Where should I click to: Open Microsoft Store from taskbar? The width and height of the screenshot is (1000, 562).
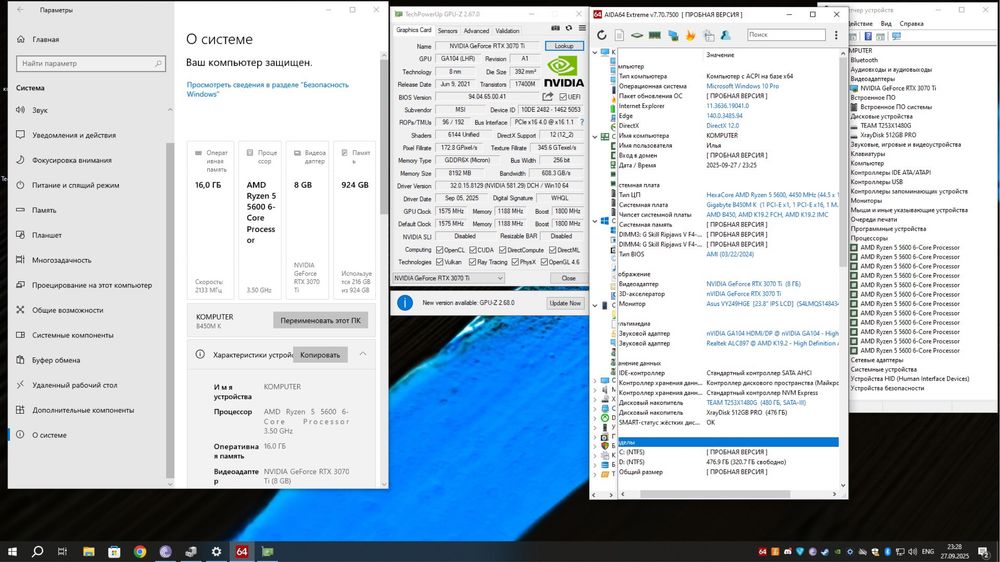pyautogui.click(x=114, y=552)
